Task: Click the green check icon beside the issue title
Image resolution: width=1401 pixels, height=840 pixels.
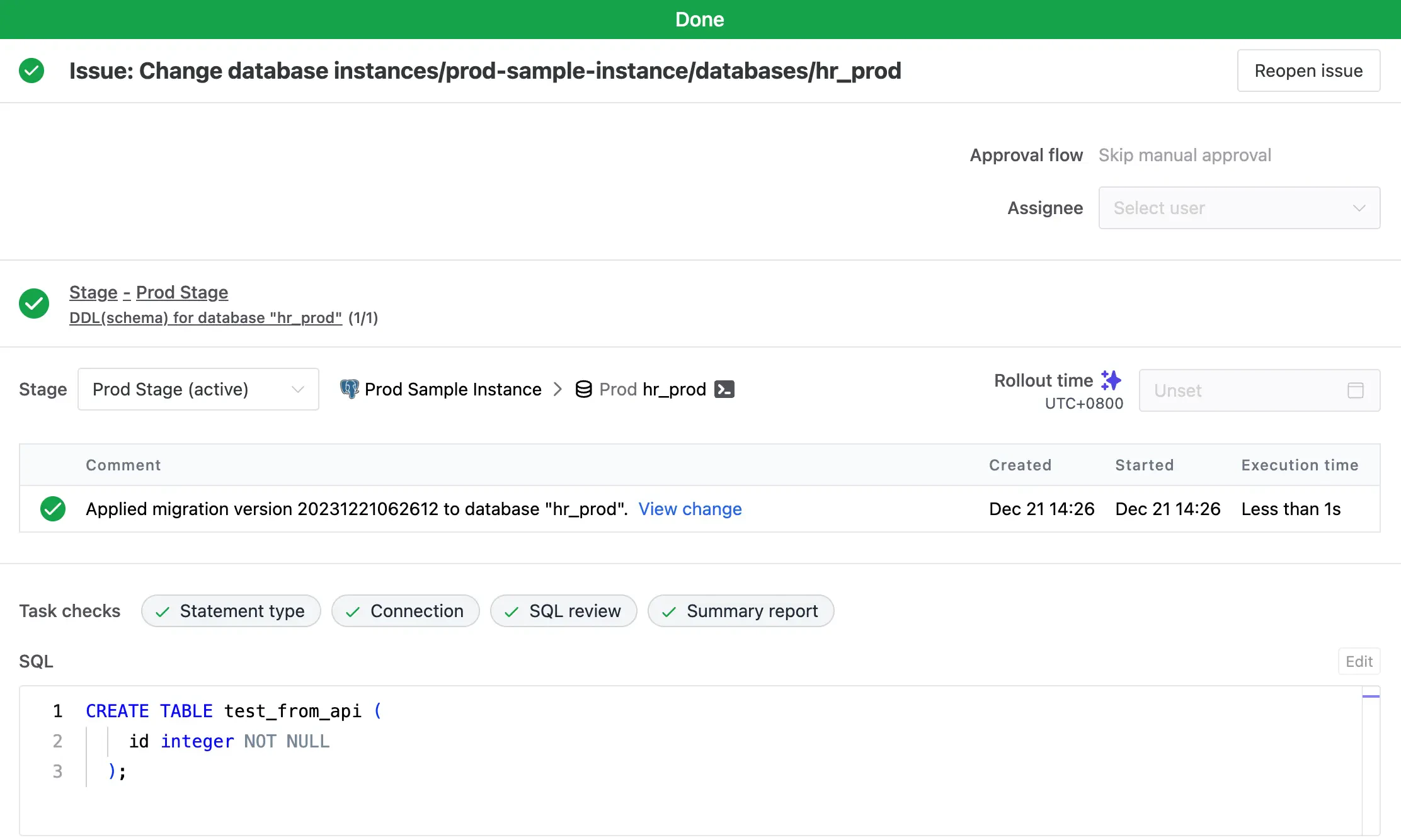Action: (31, 71)
